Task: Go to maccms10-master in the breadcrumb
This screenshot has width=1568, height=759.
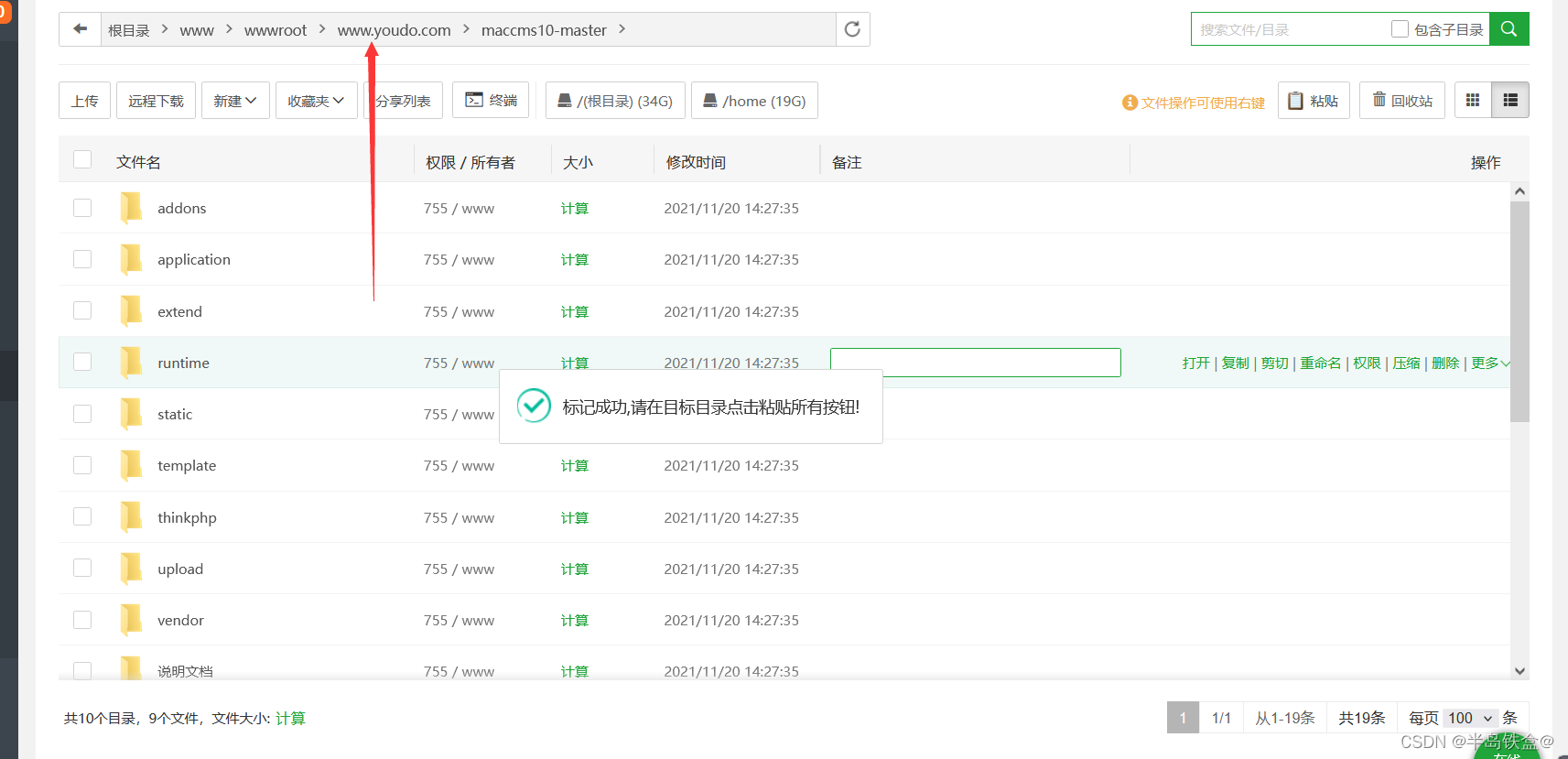Action: tap(544, 30)
